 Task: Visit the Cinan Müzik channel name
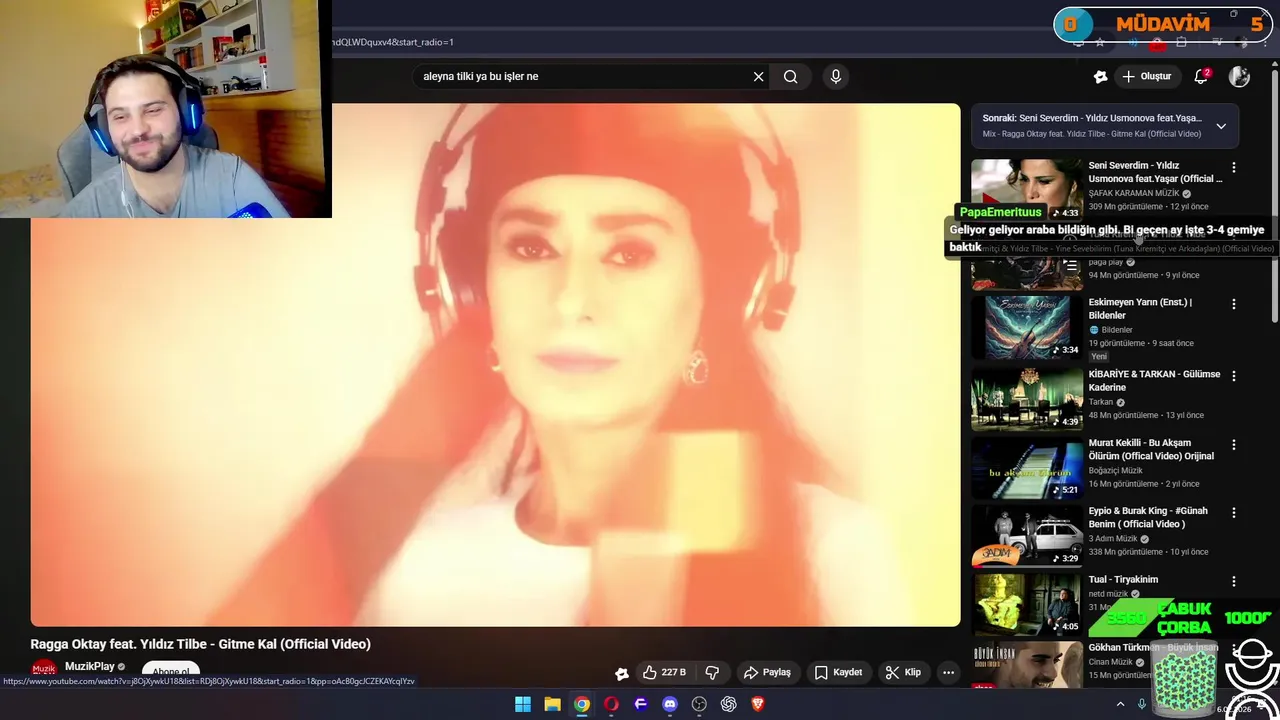[1110, 661]
